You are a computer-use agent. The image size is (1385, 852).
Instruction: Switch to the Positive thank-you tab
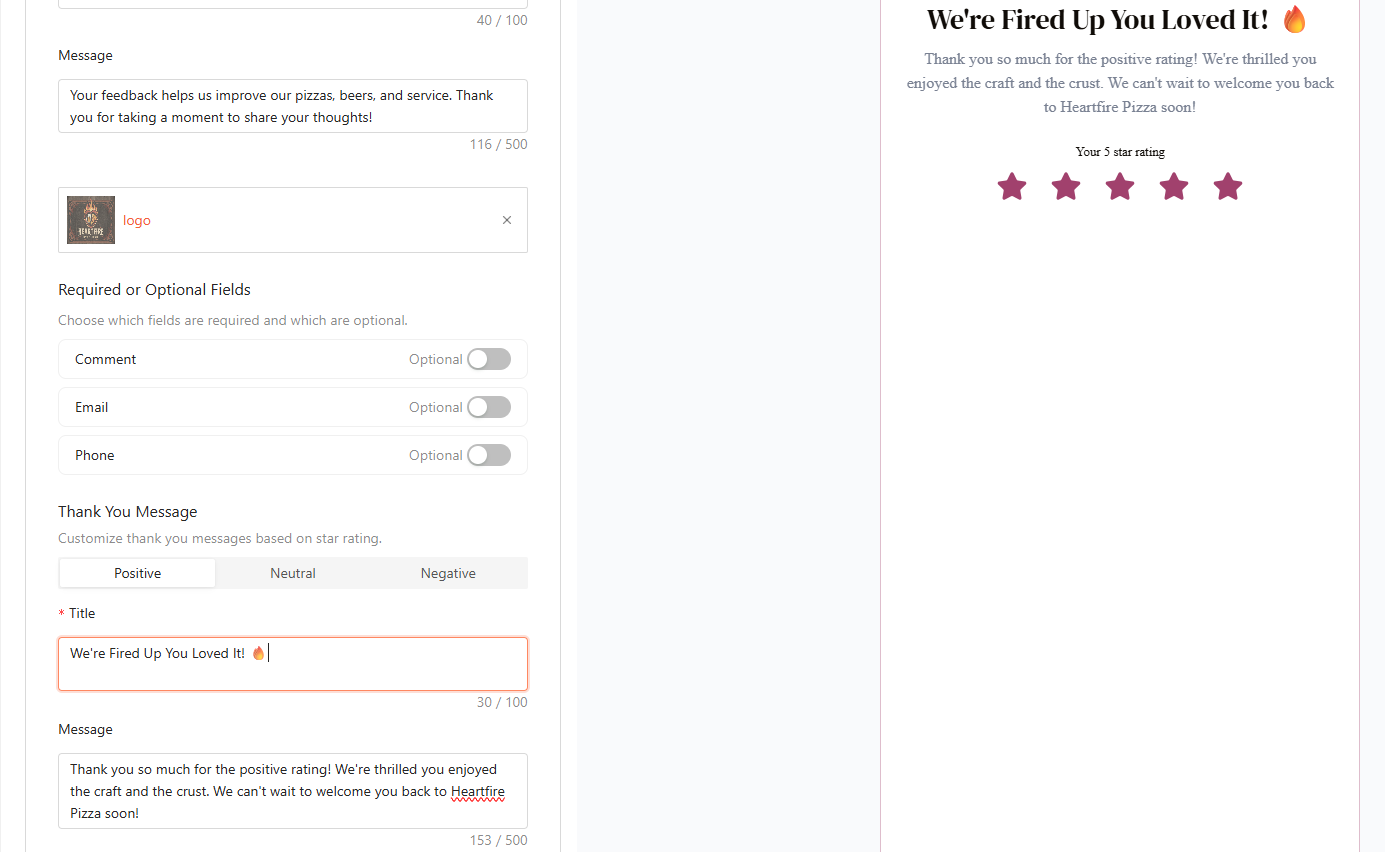click(138, 573)
